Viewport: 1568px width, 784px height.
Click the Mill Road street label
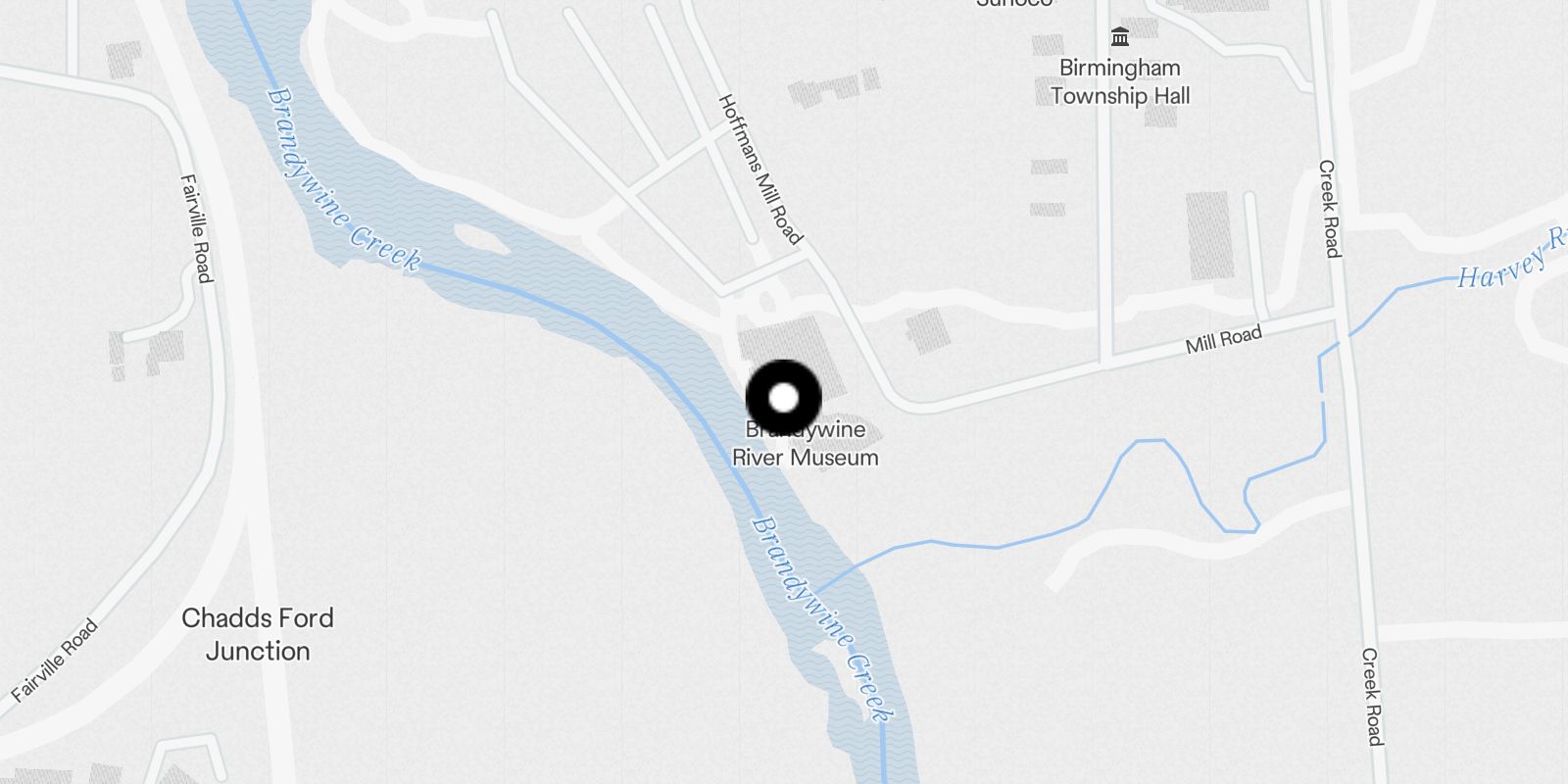pyautogui.click(x=1223, y=339)
